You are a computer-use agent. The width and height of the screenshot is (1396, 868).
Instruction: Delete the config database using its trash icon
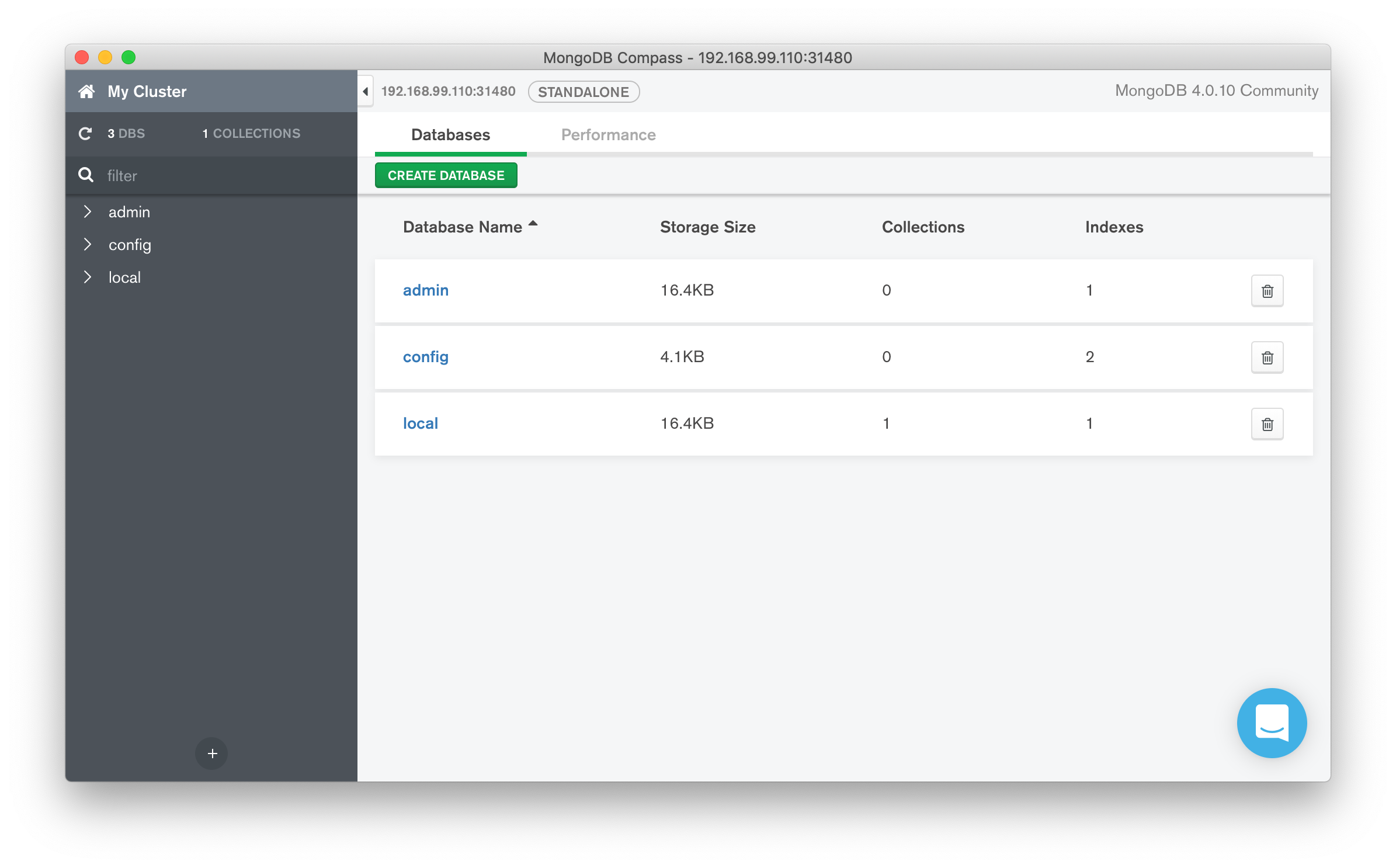[x=1267, y=357]
